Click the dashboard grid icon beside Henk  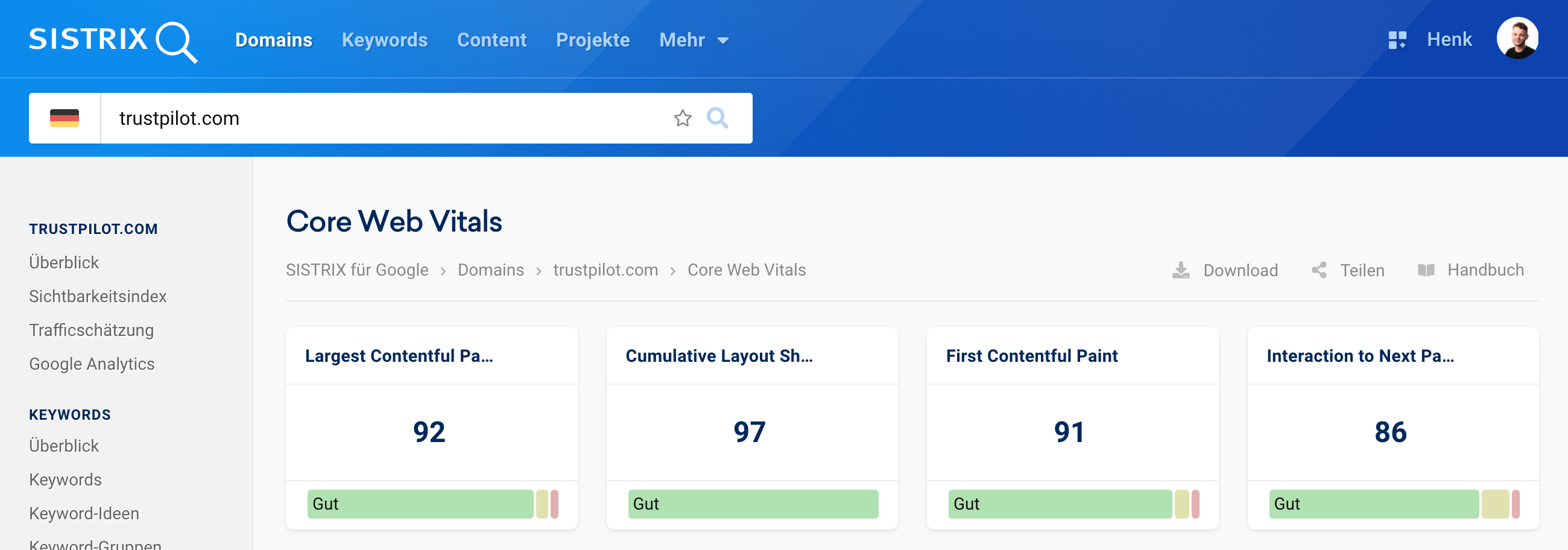click(x=1397, y=40)
